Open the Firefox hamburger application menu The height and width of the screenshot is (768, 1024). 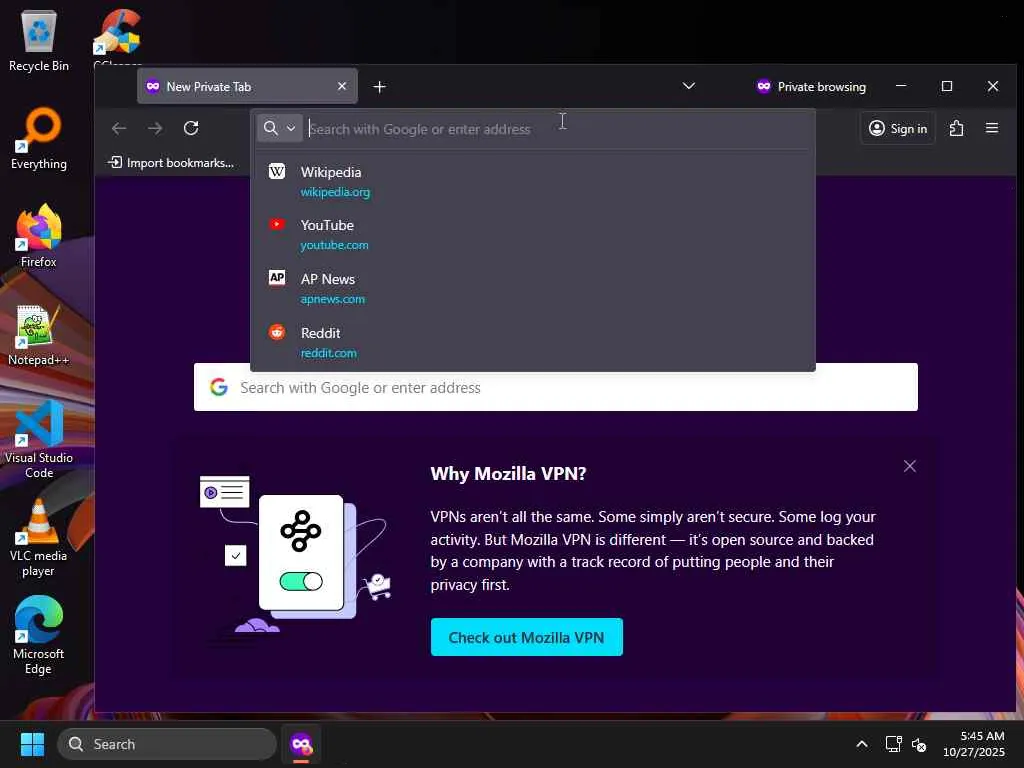pos(992,128)
